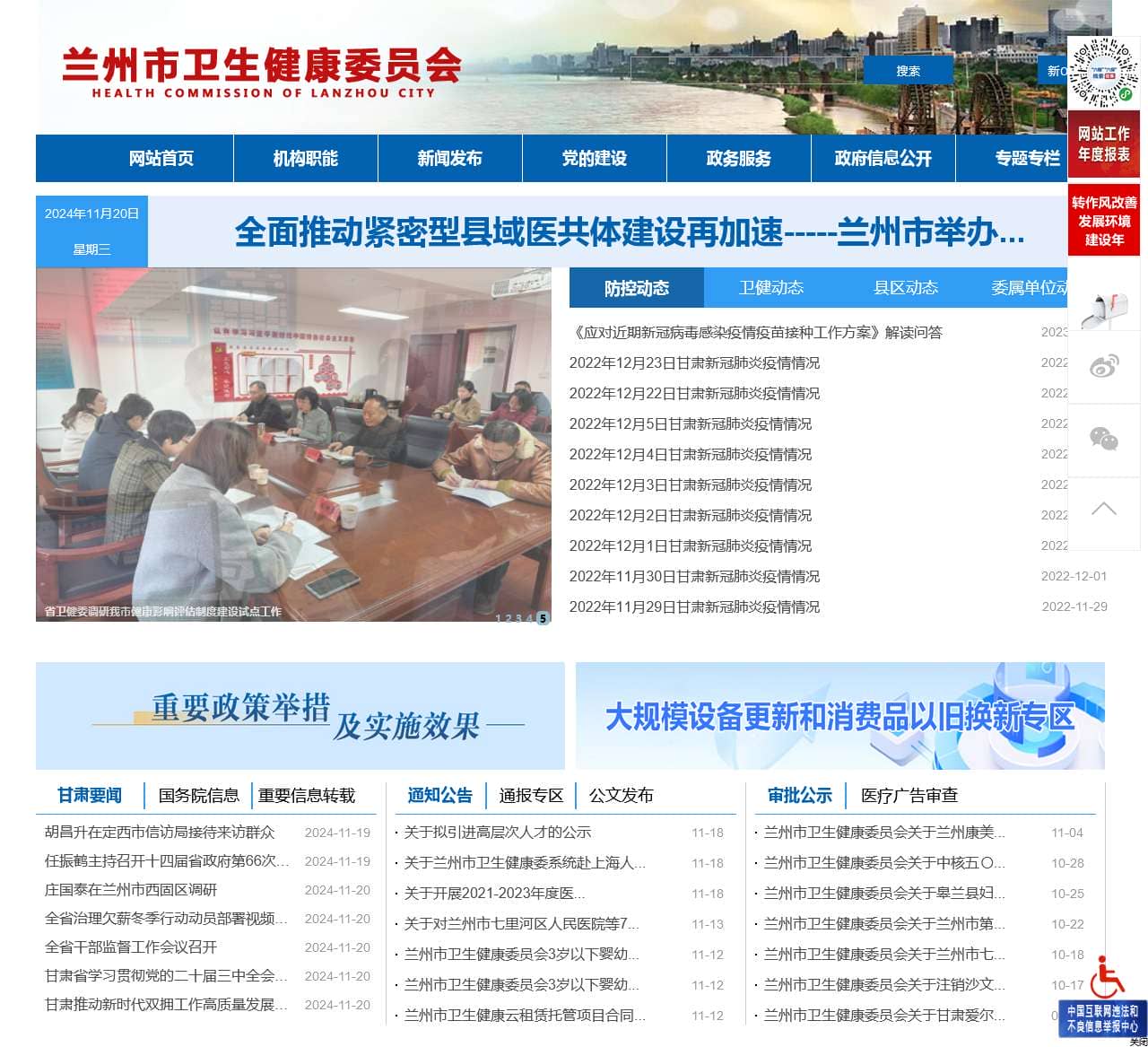The image size is (1148, 1047).
Task: Open 兰州市卫生健康委员会关于中核五O approval notice
Action: click(884, 862)
